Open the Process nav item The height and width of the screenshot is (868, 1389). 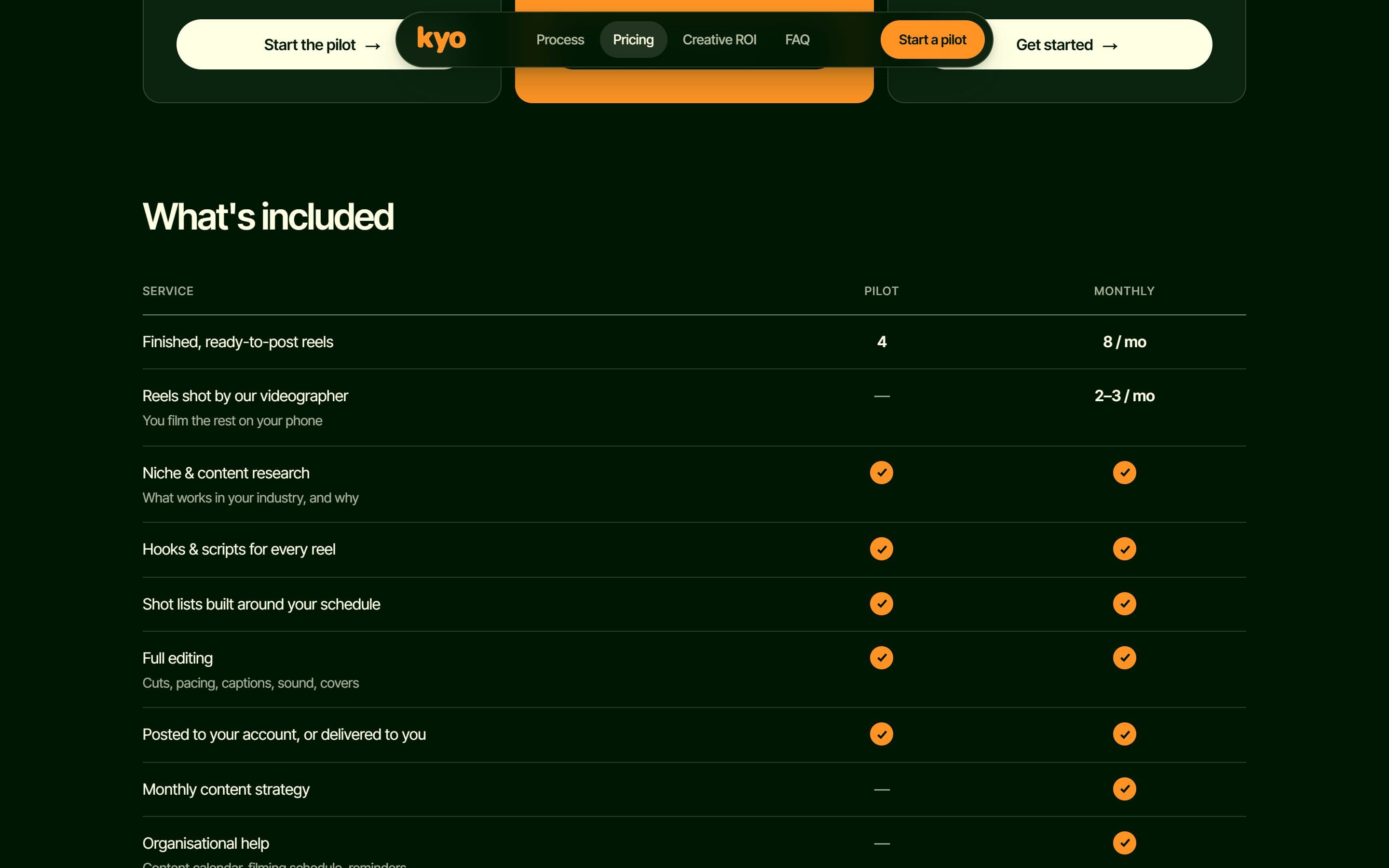pos(559,40)
